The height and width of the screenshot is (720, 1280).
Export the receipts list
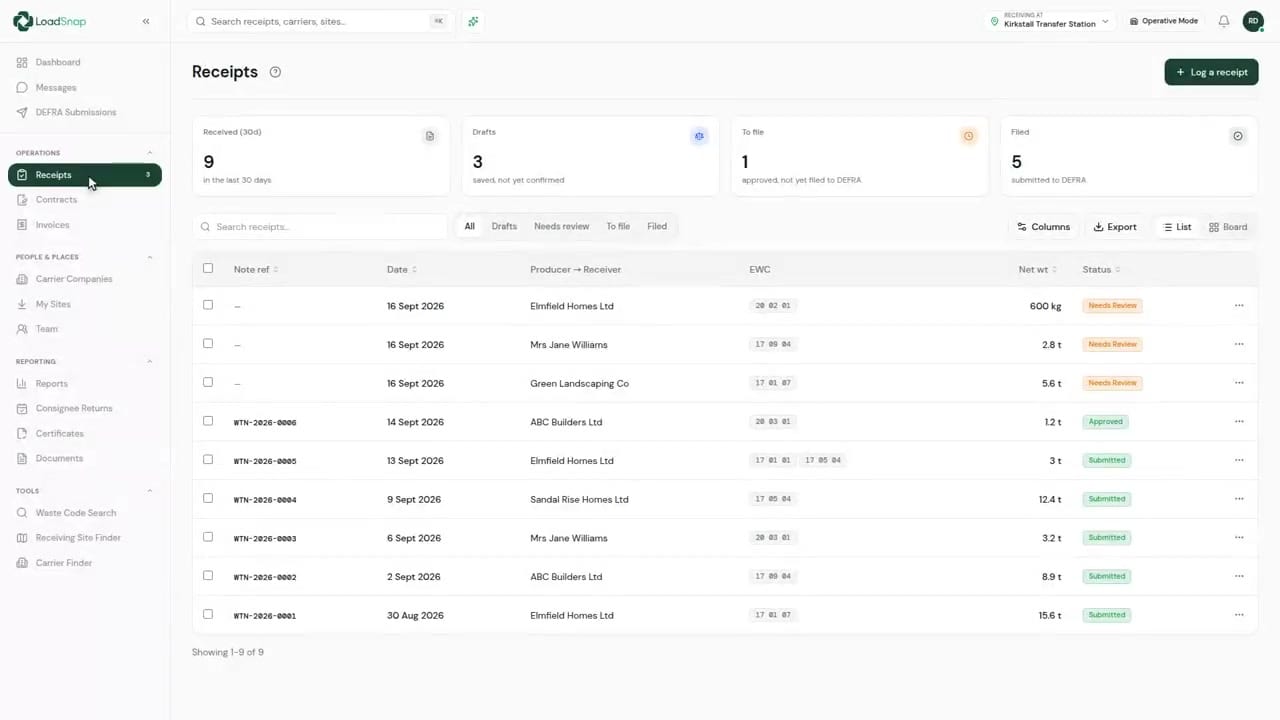[1114, 227]
